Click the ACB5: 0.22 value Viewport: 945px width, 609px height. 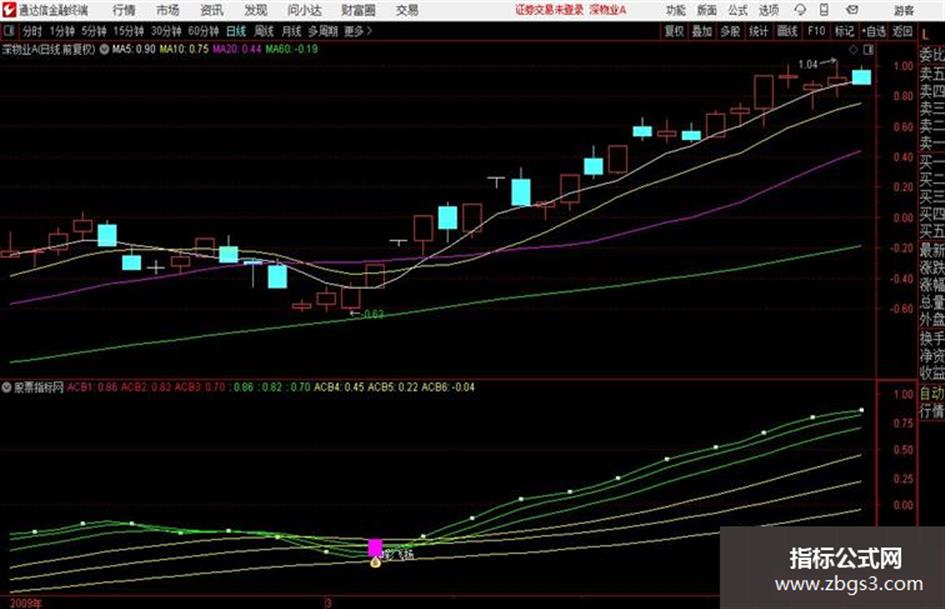[392, 387]
